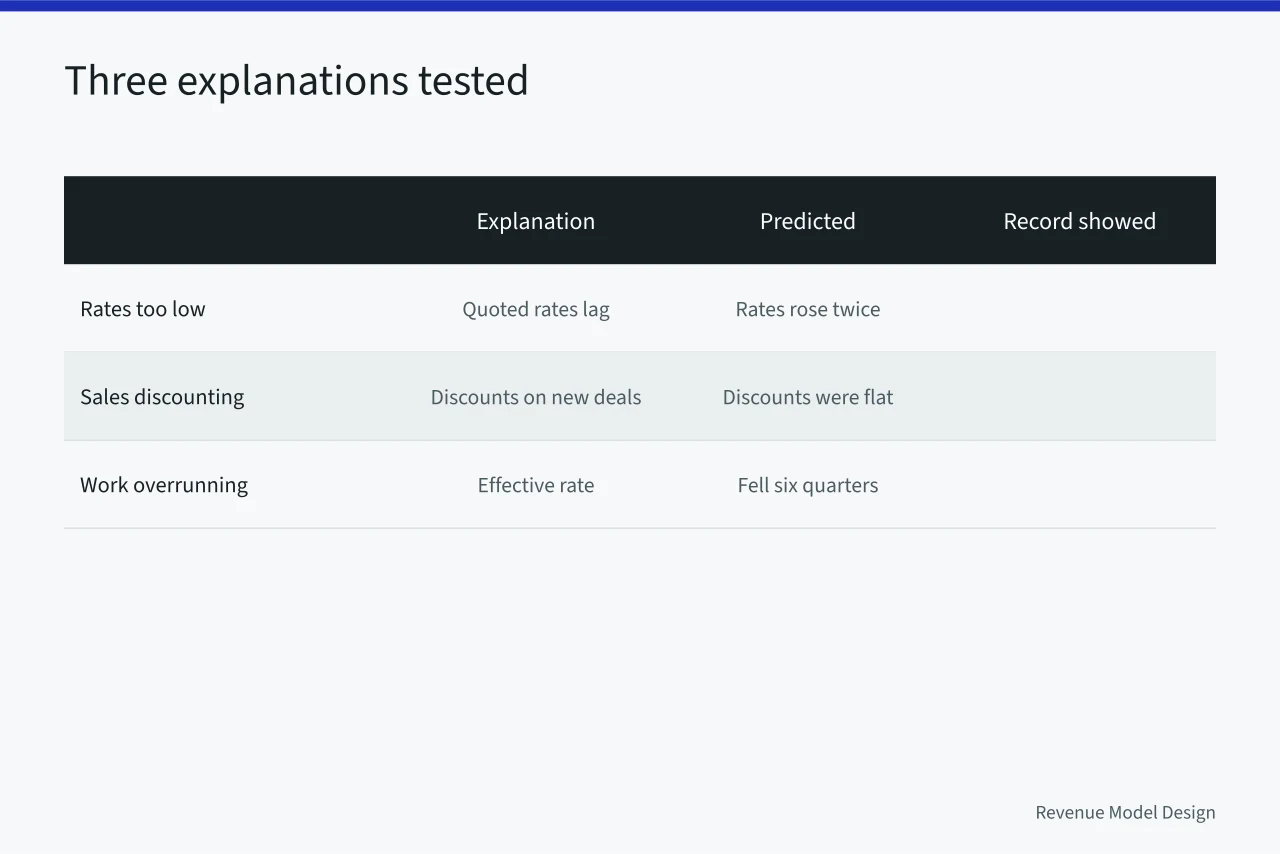Select the 'Fell six quarters' cell
1280x854 pixels.
coord(808,485)
